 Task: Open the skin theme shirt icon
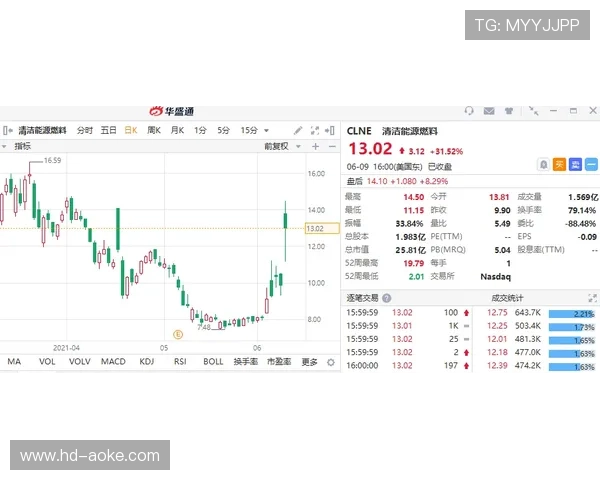pyautogui.click(x=509, y=111)
